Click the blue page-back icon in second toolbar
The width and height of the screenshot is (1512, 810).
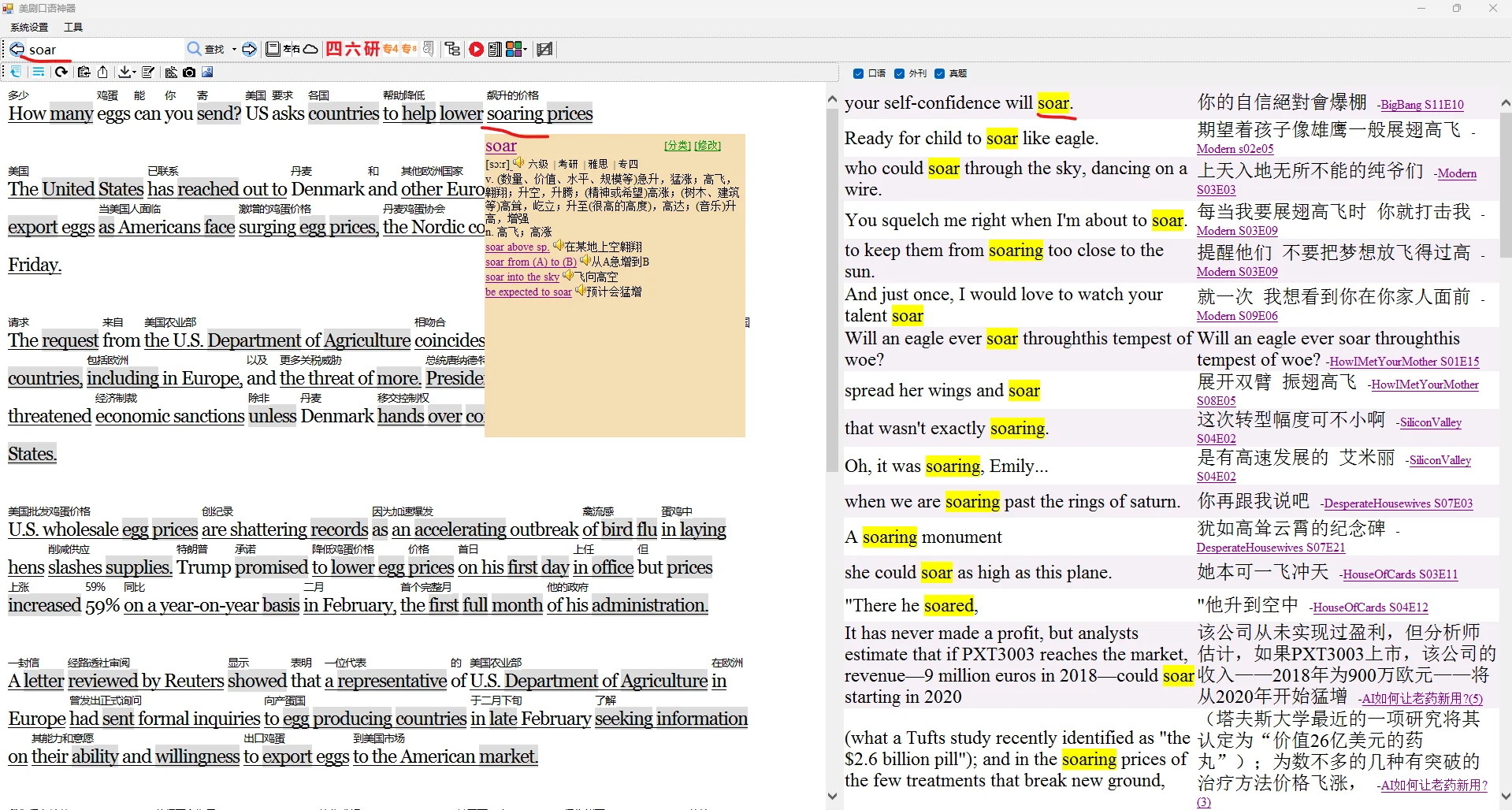[x=16, y=72]
